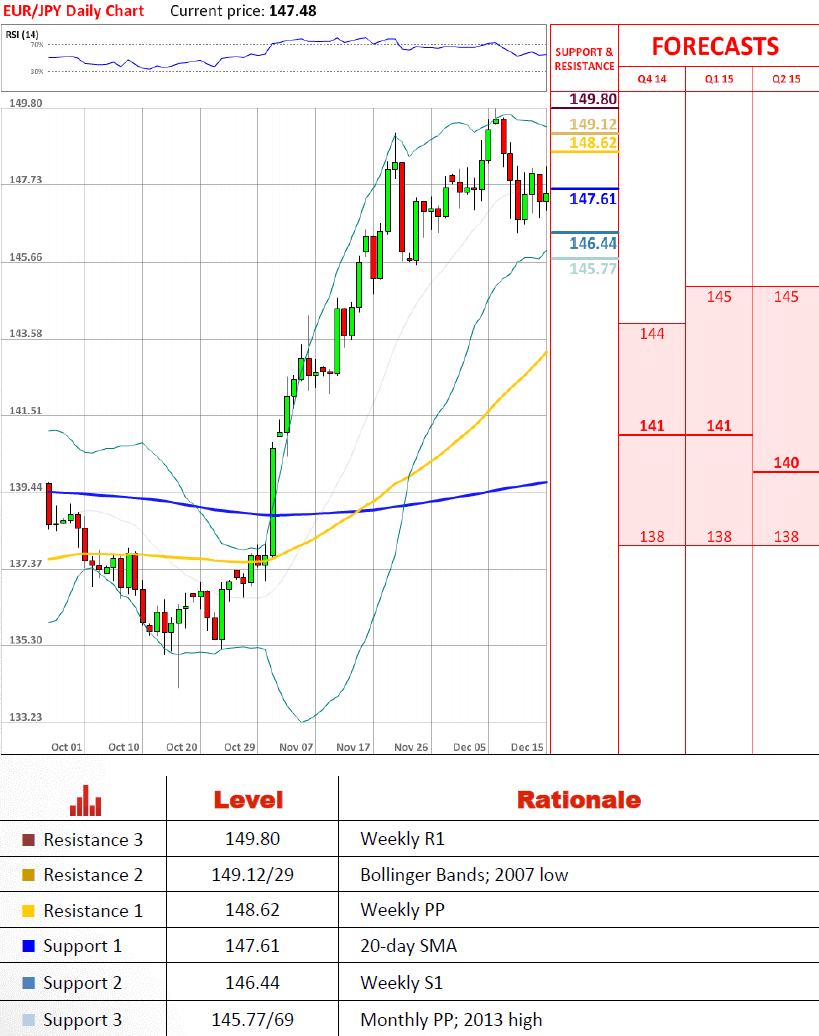This screenshot has width=819, height=1036.
Task: Click the Weekly R1 rationale
Action: point(402,839)
